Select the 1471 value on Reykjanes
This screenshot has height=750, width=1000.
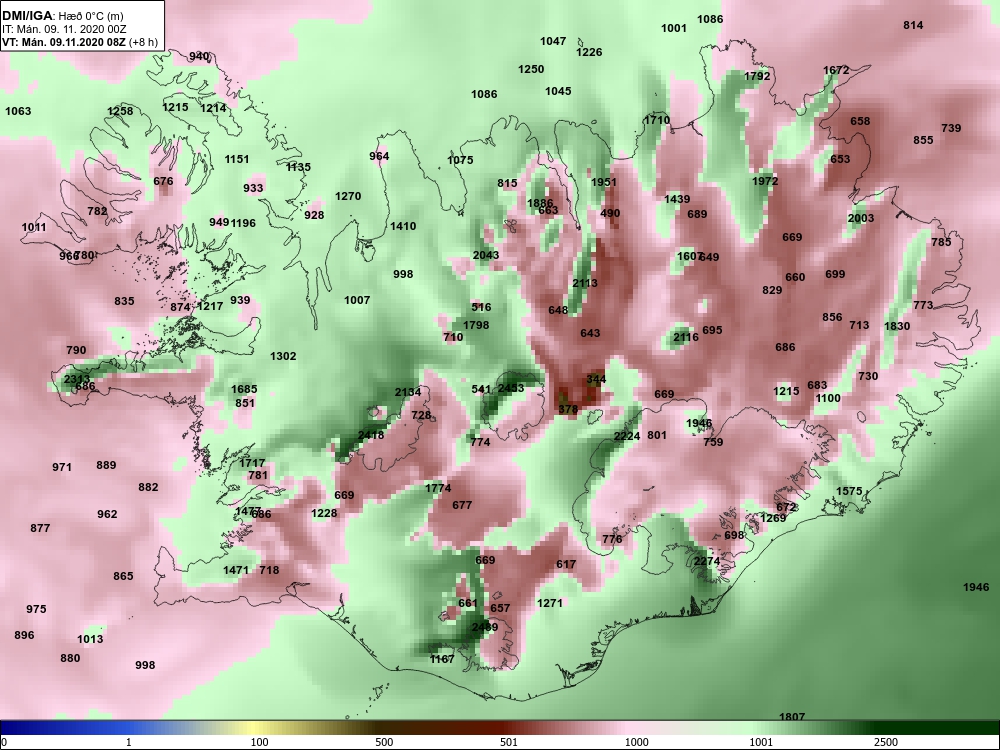pyautogui.click(x=236, y=570)
